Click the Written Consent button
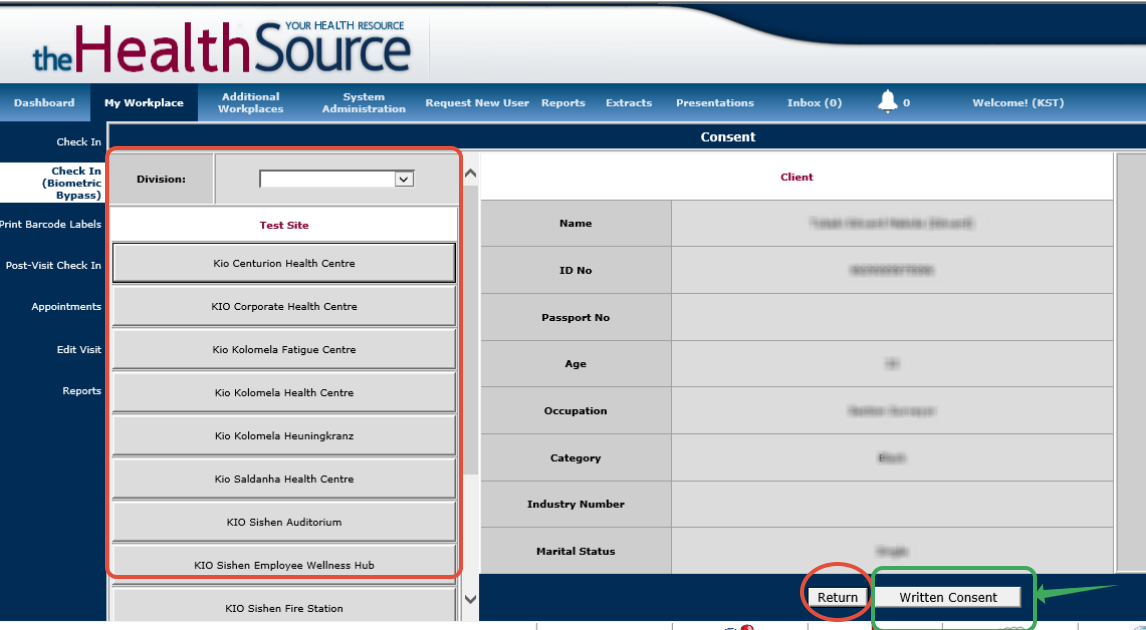The image size is (1146, 630). pos(948,597)
